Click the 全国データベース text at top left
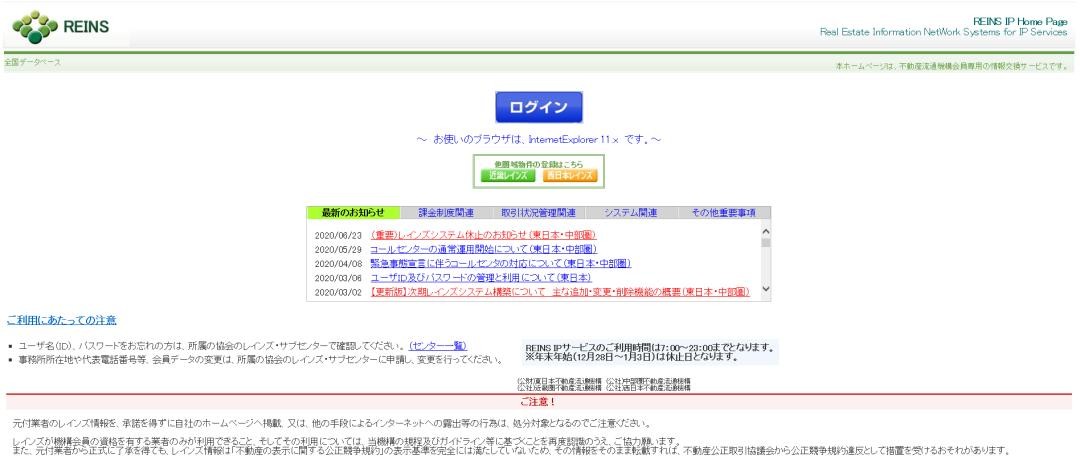The image size is (1080, 469). (x=32, y=62)
